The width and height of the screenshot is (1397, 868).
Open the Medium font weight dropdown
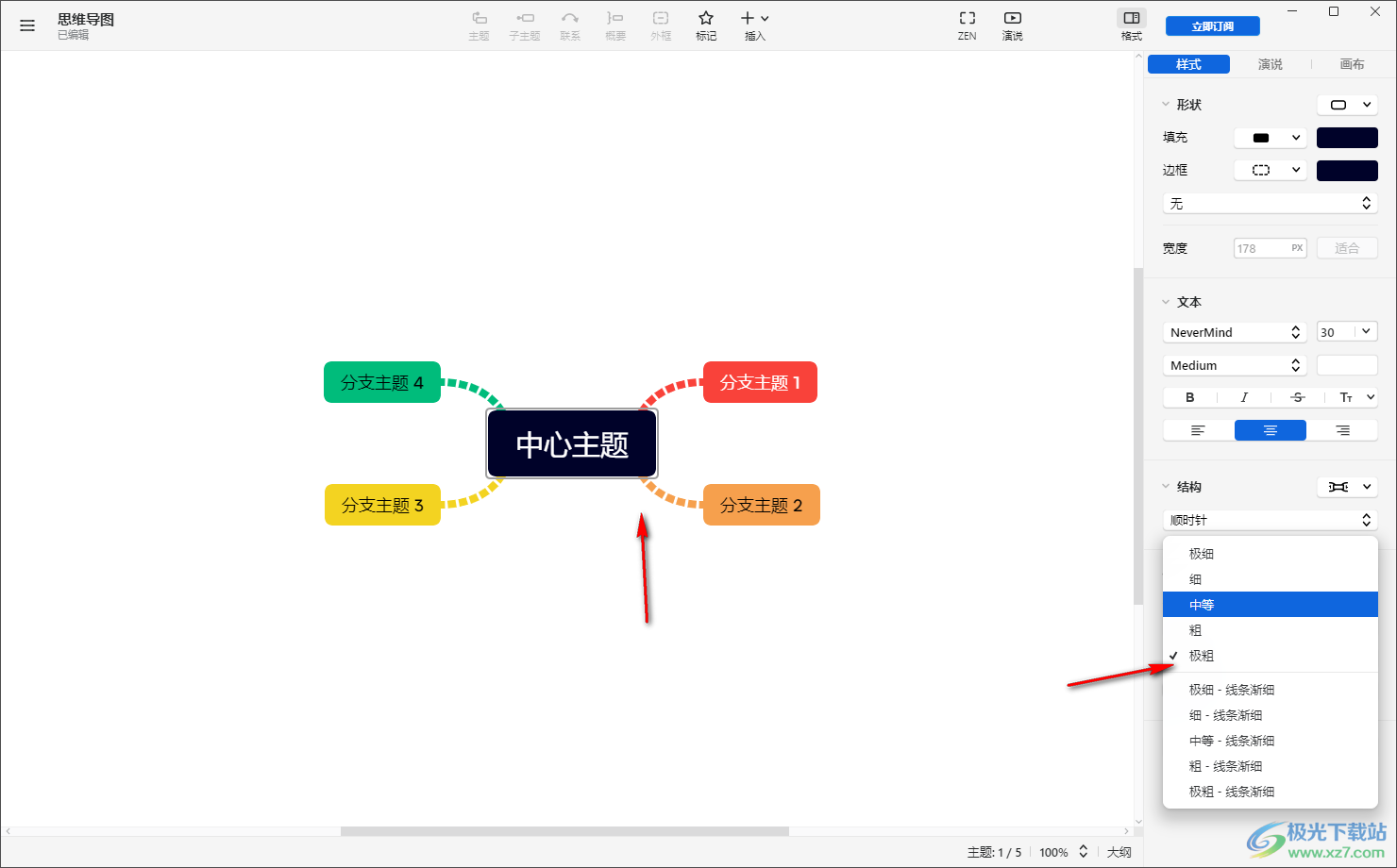click(1236, 365)
